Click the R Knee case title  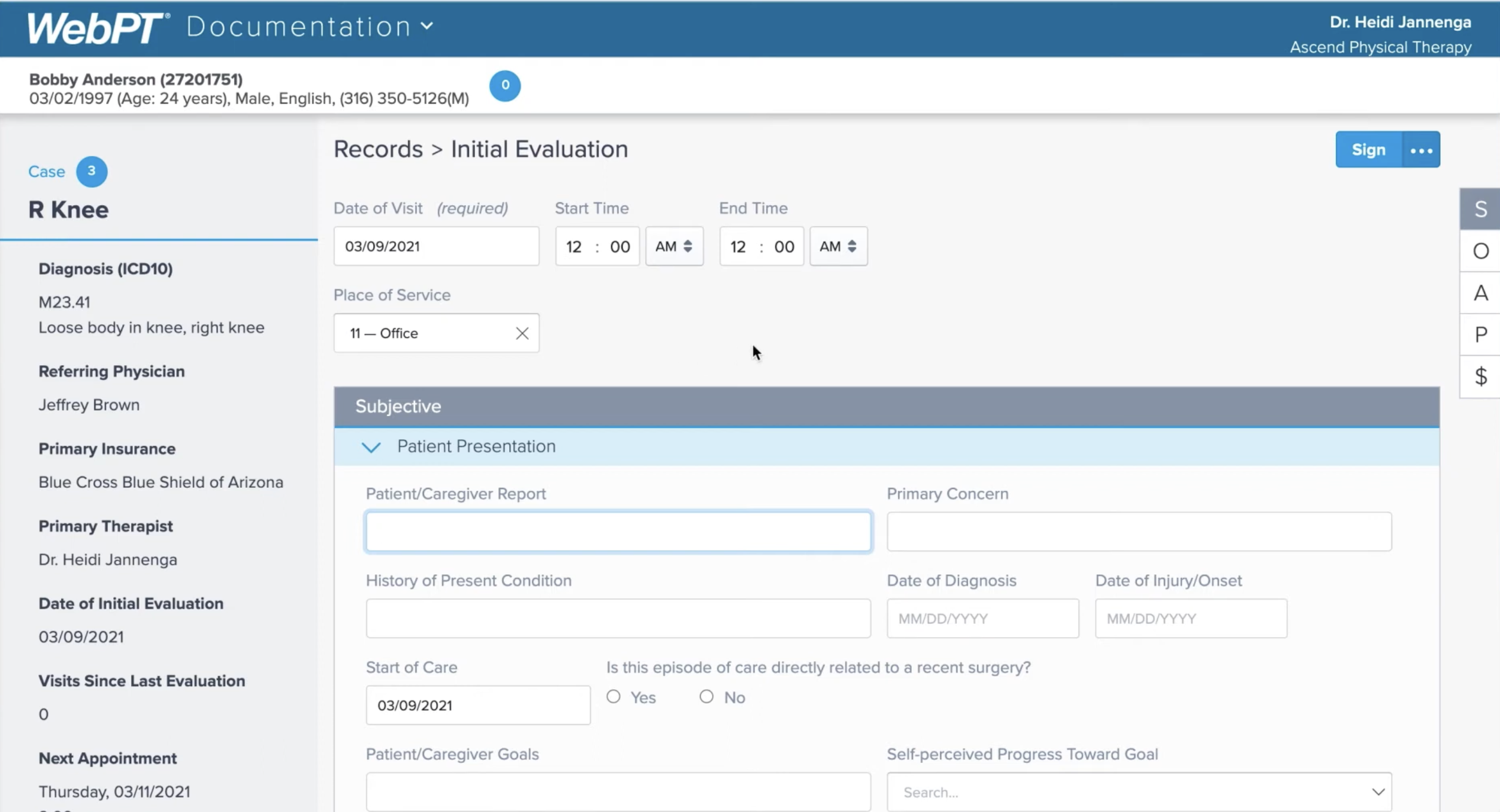pyautogui.click(x=69, y=210)
